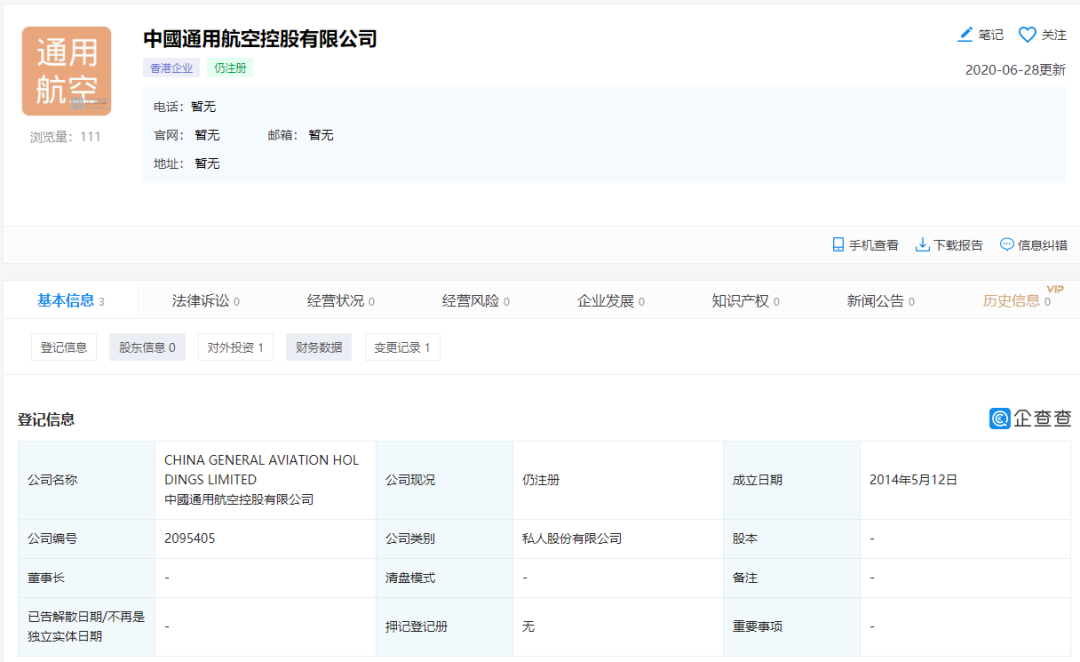Click the 通用航空 company logo thumbnail
1080x662 pixels.
click(x=67, y=71)
